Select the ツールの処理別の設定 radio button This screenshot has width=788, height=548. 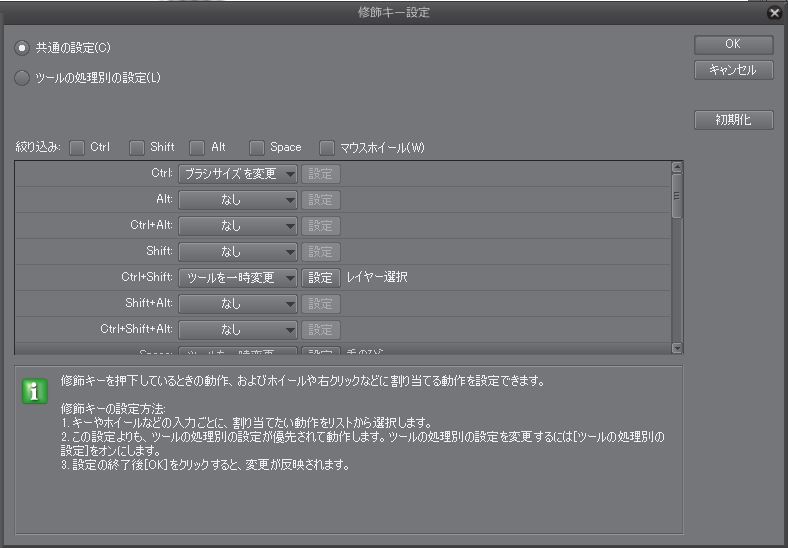pos(22,78)
